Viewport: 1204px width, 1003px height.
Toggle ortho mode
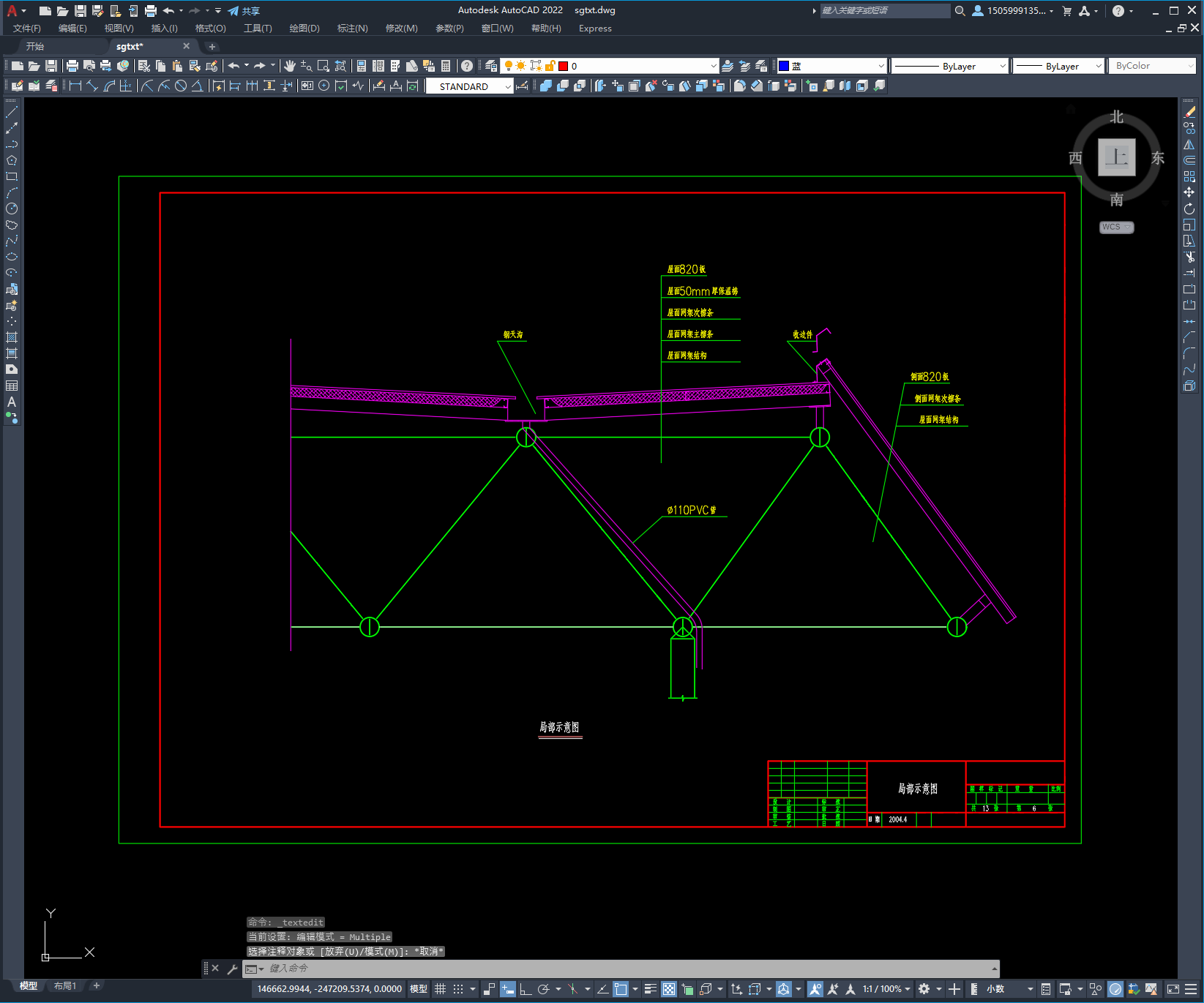pyautogui.click(x=526, y=989)
